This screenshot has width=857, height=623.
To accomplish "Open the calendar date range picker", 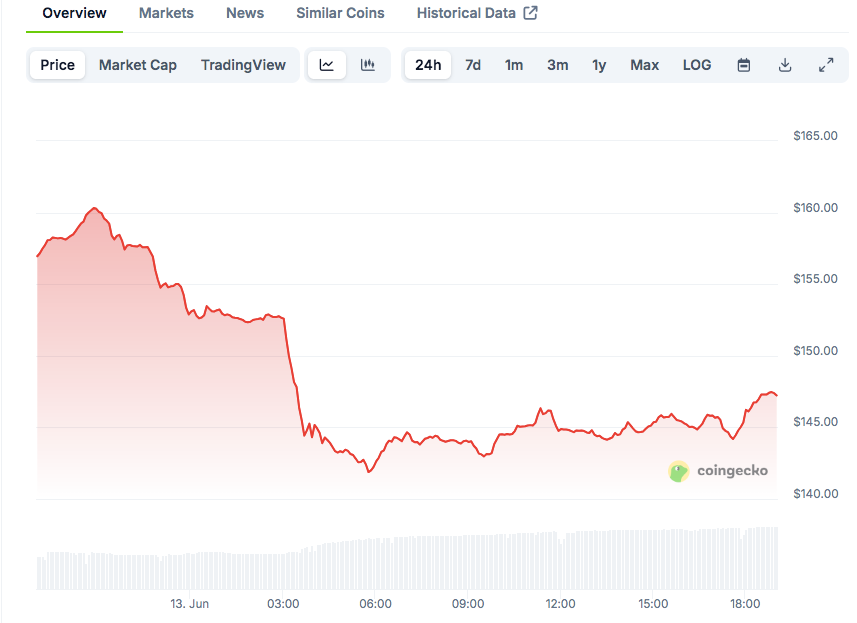I will 744,65.
